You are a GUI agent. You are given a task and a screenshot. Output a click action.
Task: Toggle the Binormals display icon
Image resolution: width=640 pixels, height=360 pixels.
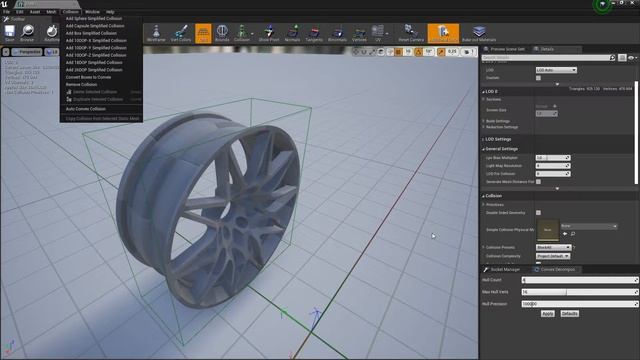(x=337, y=33)
